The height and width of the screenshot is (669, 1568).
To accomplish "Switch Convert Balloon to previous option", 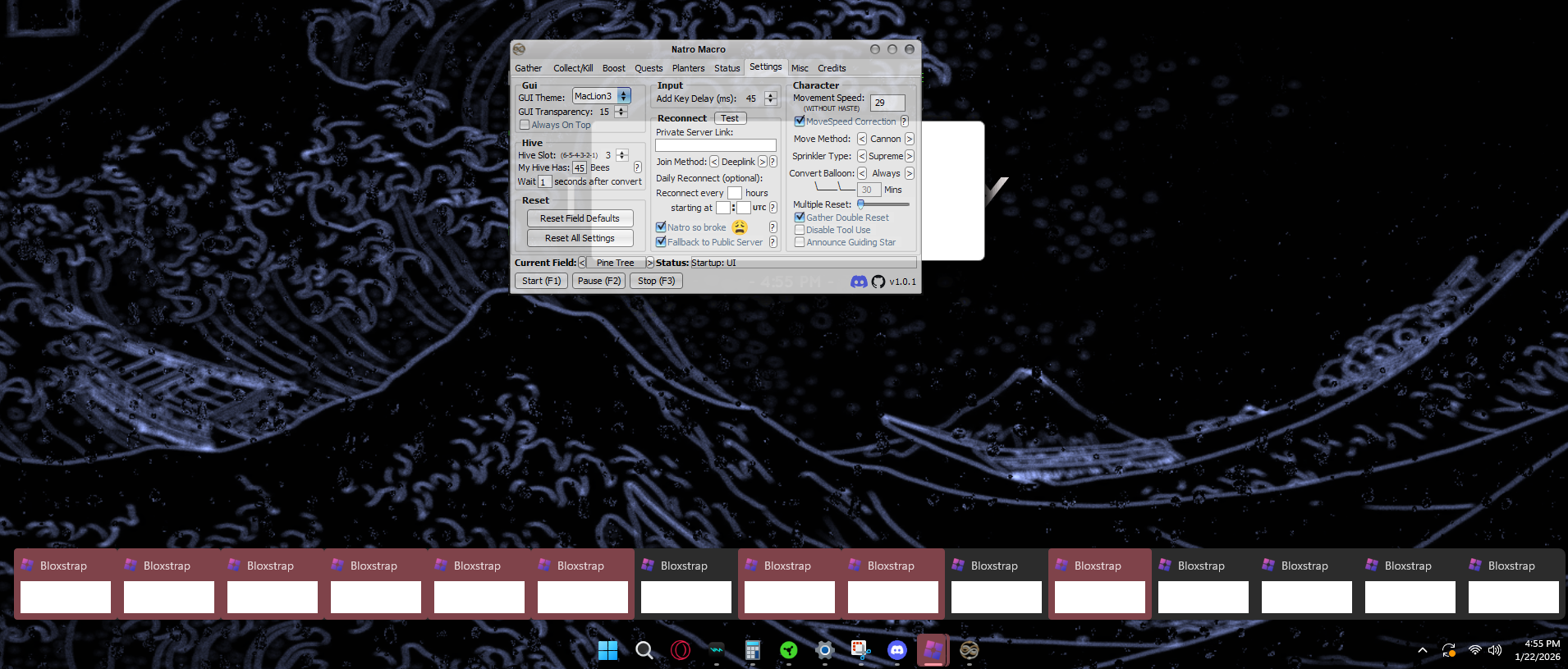I will (x=862, y=173).
